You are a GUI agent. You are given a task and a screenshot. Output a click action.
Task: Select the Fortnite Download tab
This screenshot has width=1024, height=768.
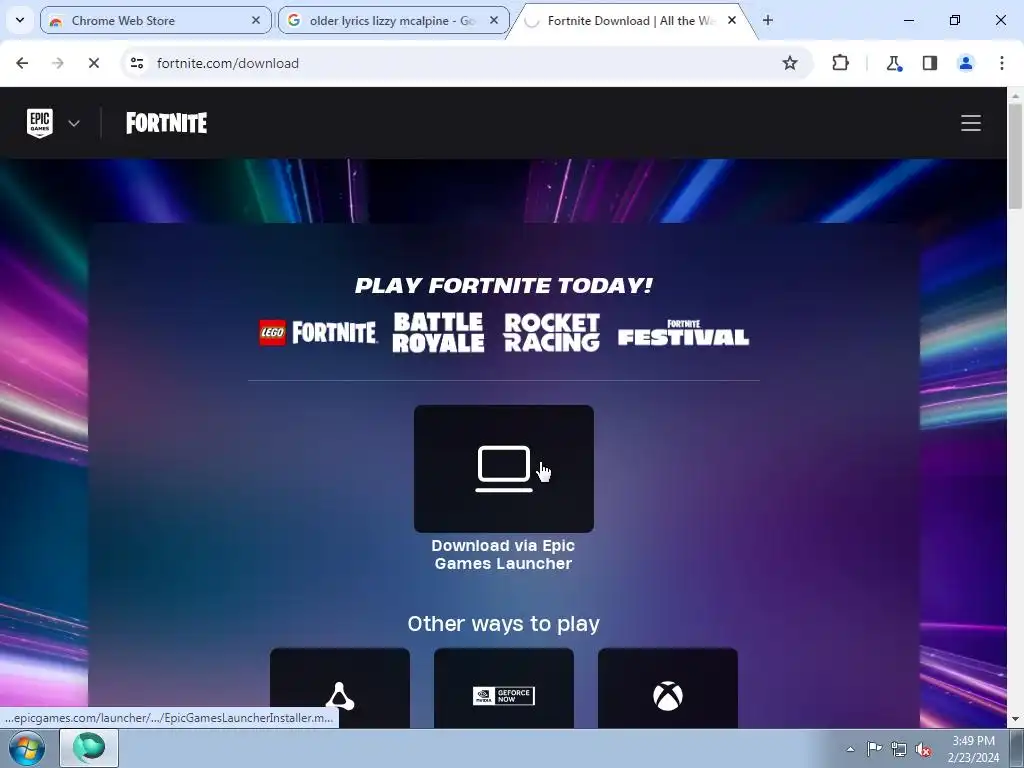tap(631, 20)
